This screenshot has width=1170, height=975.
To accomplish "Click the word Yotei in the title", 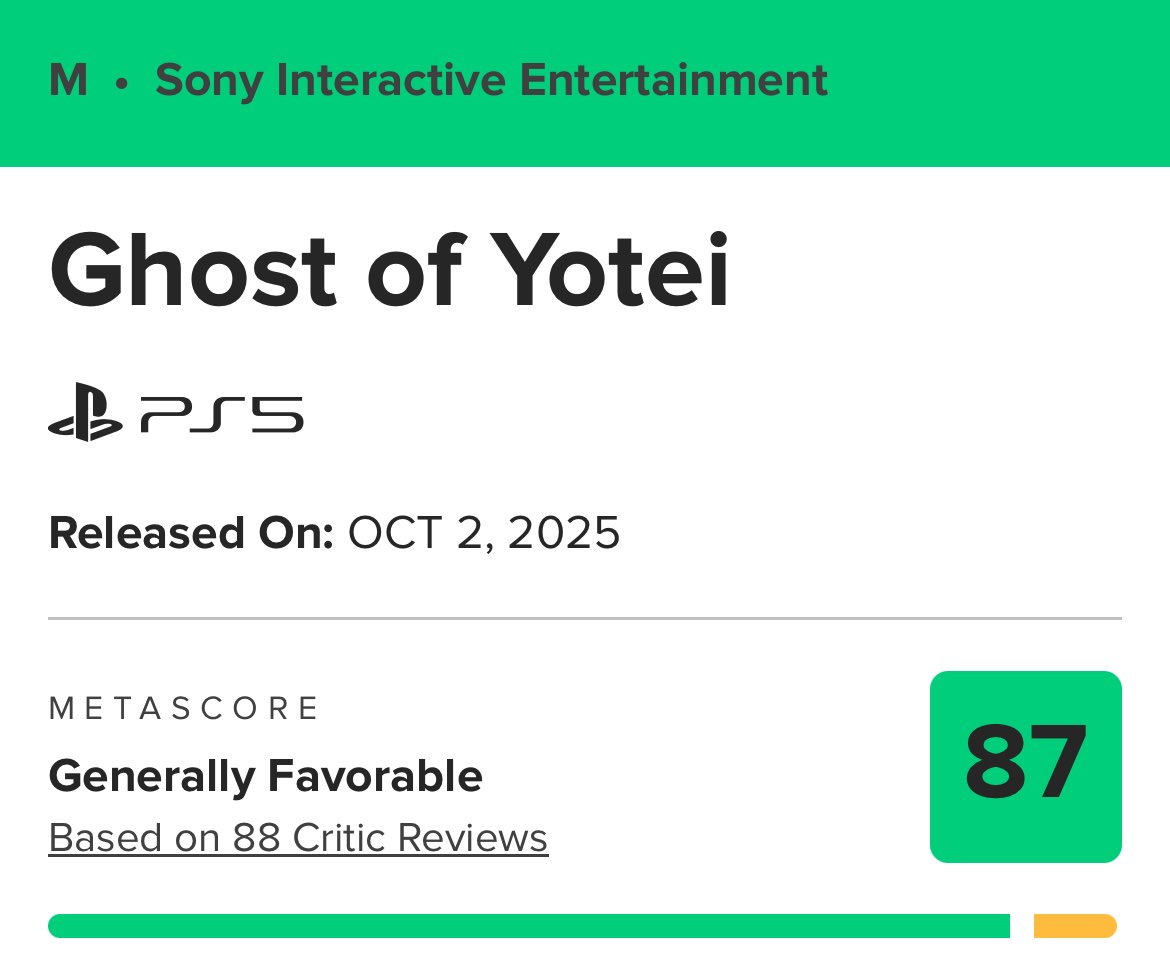I will click(x=609, y=269).
